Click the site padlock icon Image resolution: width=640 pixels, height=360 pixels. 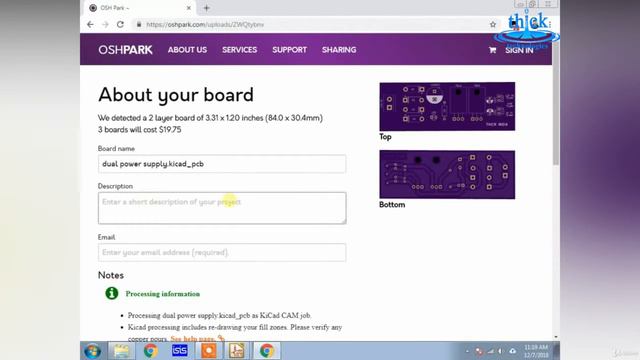pyautogui.click(x=139, y=24)
